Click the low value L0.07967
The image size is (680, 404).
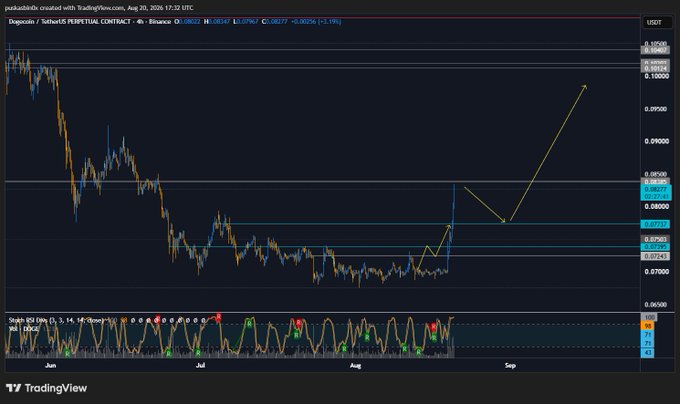pyautogui.click(x=246, y=21)
